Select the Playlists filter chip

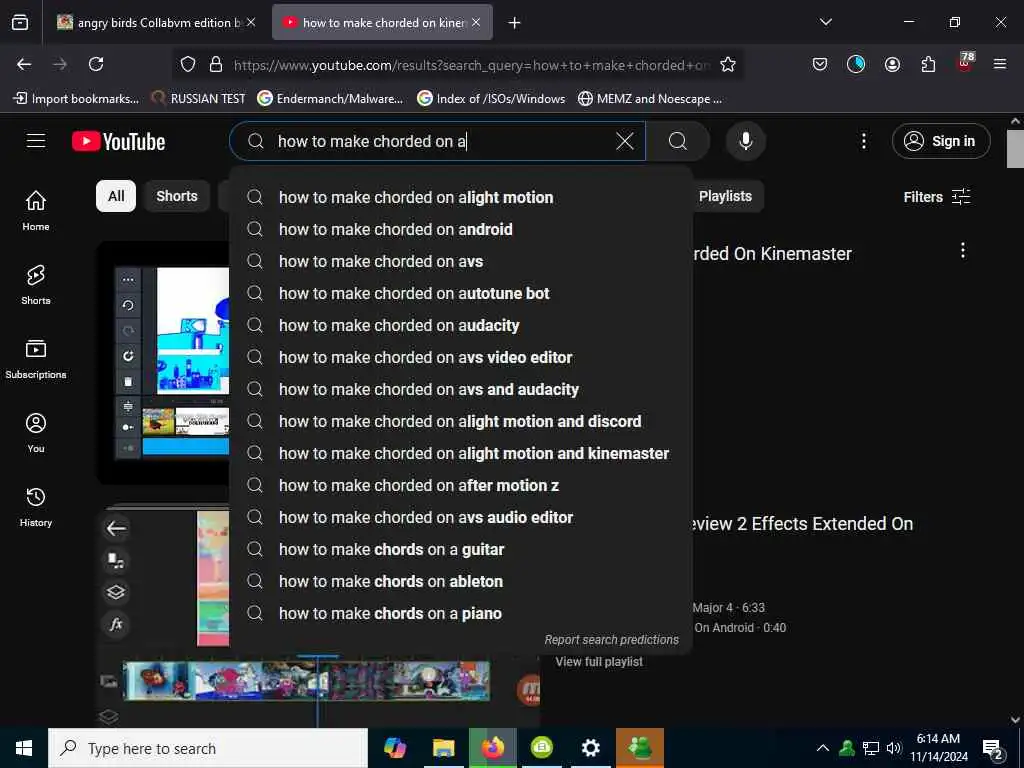coord(726,196)
